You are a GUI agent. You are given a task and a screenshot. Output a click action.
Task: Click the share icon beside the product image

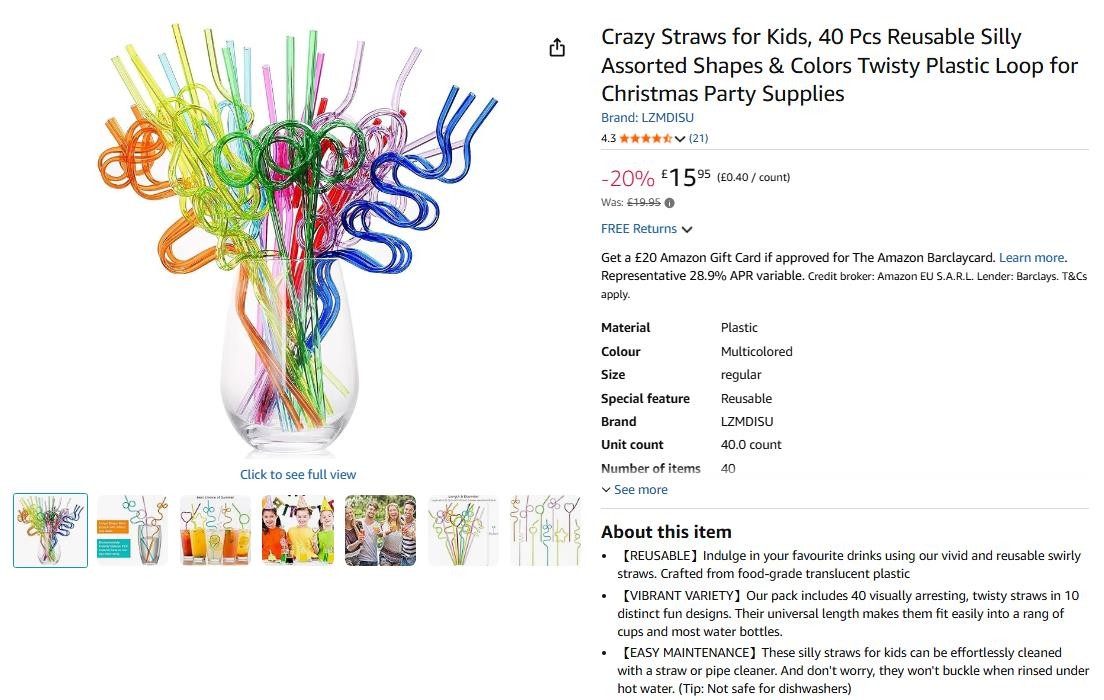[x=557, y=48]
